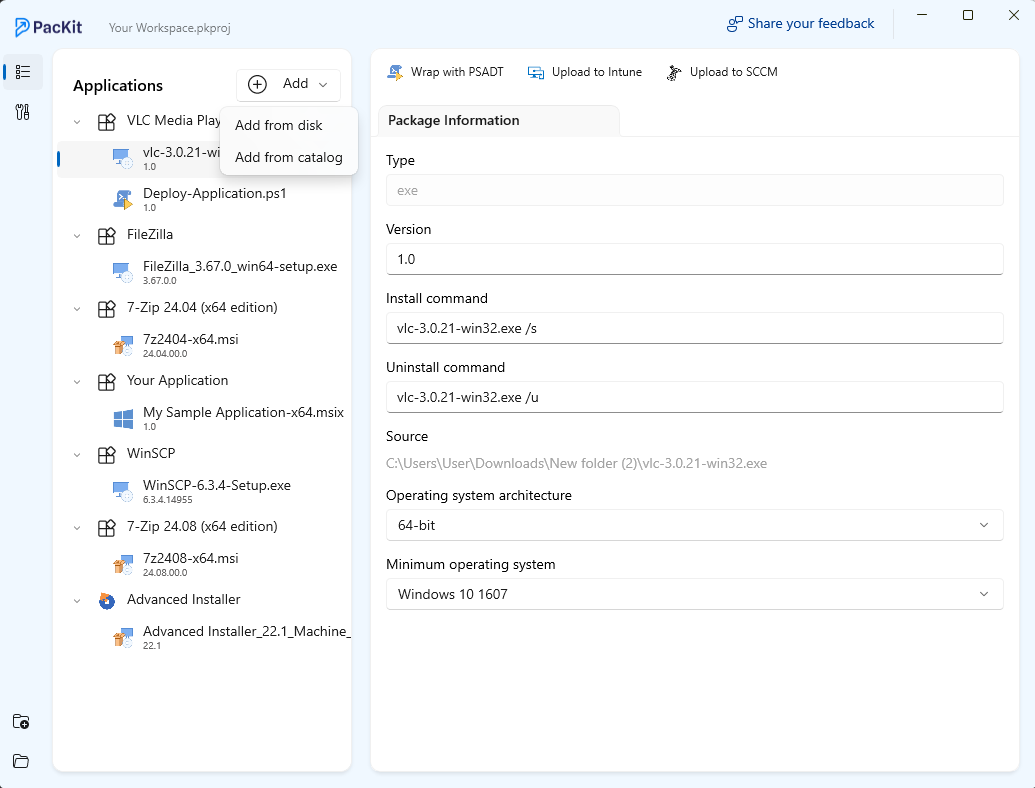
Task: Click the 7z2404-x64.msi package icon
Action: click(123, 345)
